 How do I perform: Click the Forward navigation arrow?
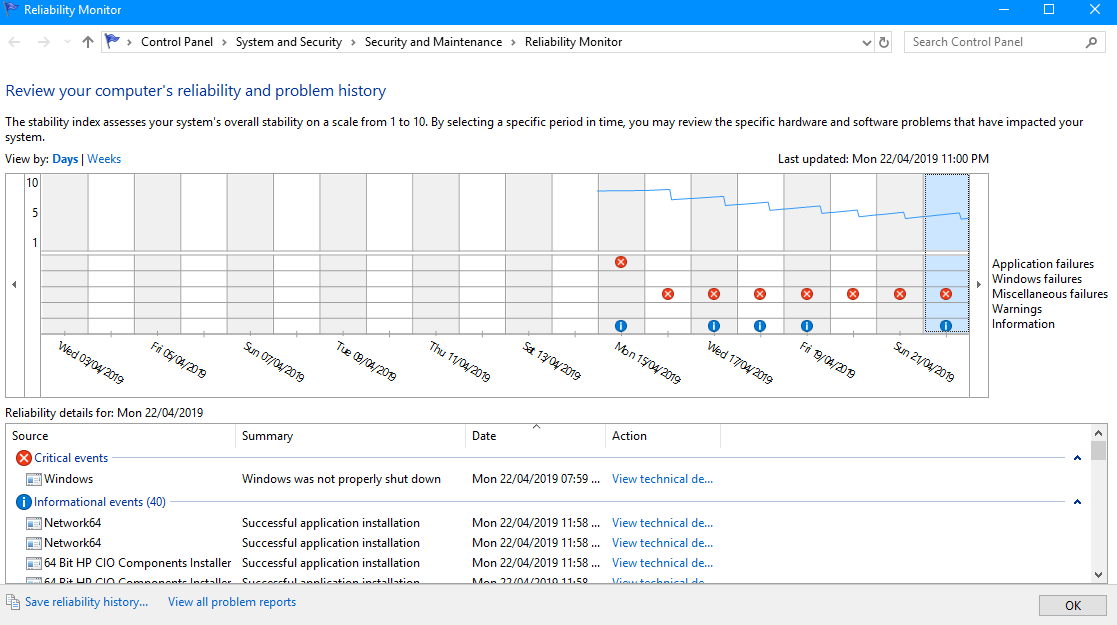pos(43,42)
